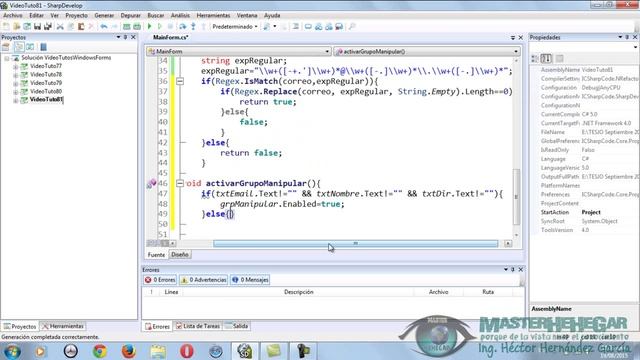The image size is (640, 360).
Task: Open the Proyecto menu
Action: coord(76,16)
